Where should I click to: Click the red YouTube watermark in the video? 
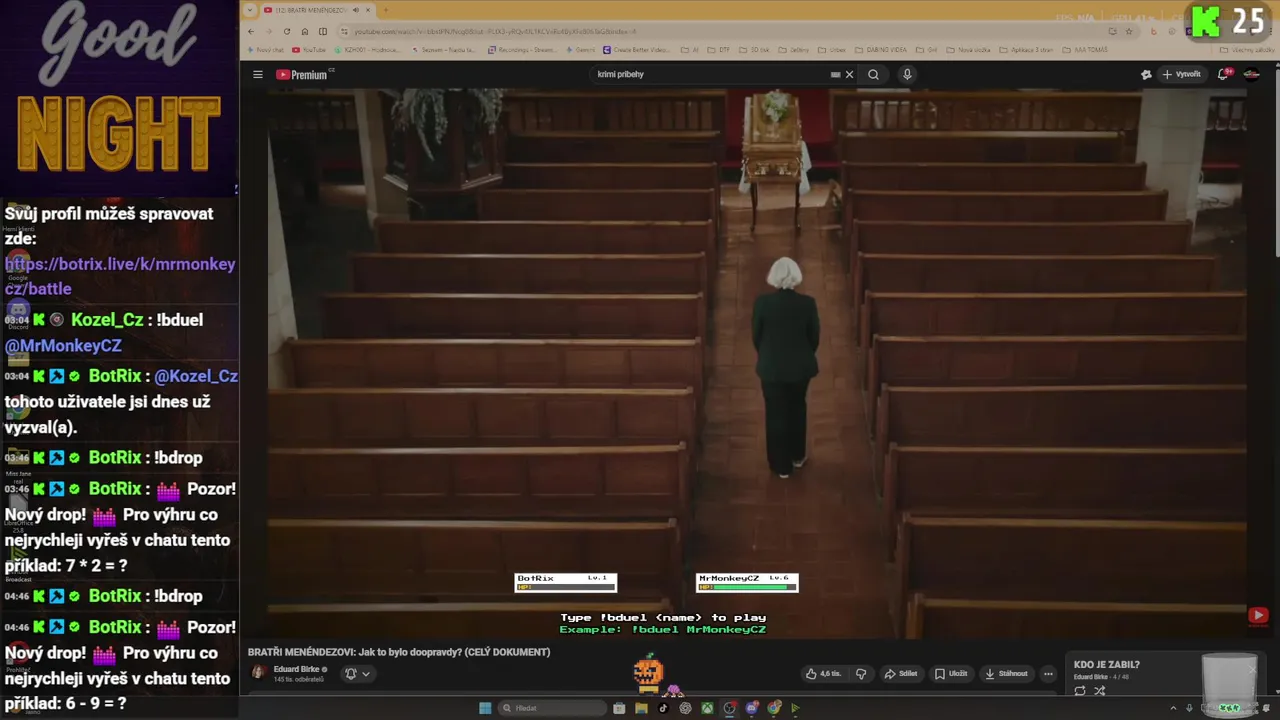(1258, 616)
